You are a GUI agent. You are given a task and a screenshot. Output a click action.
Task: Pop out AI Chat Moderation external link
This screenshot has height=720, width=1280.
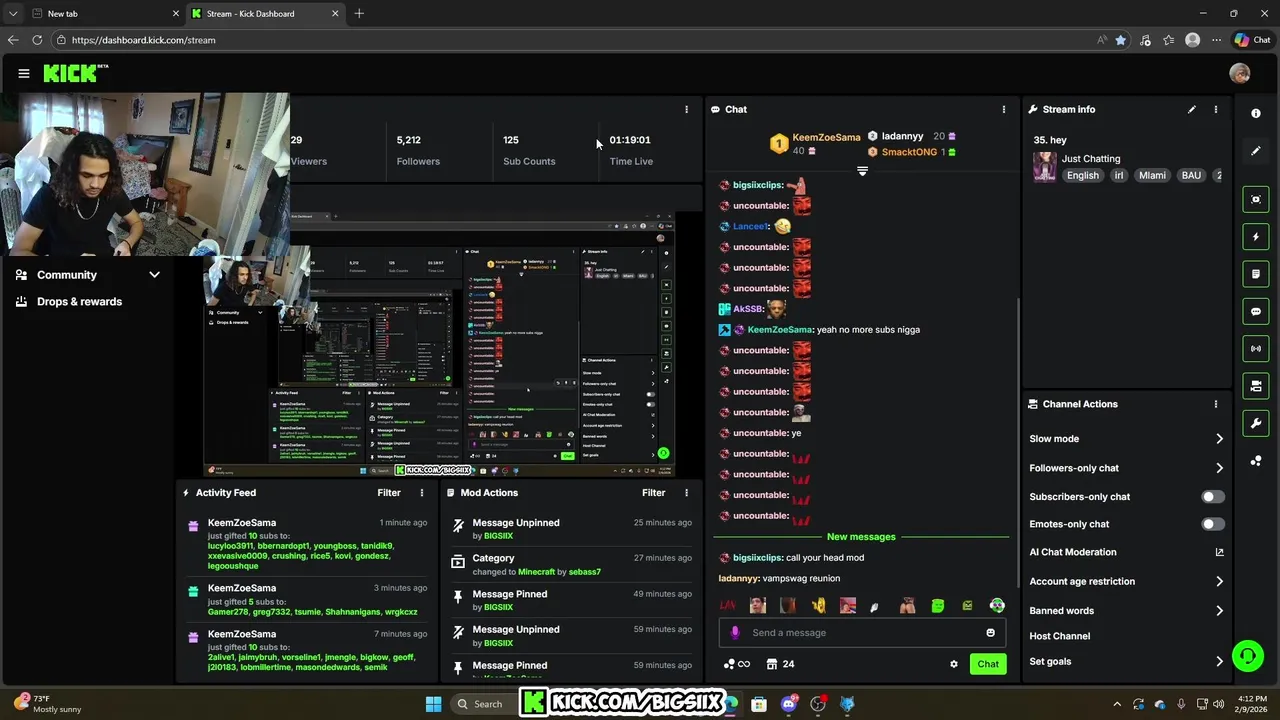(x=1219, y=552)
